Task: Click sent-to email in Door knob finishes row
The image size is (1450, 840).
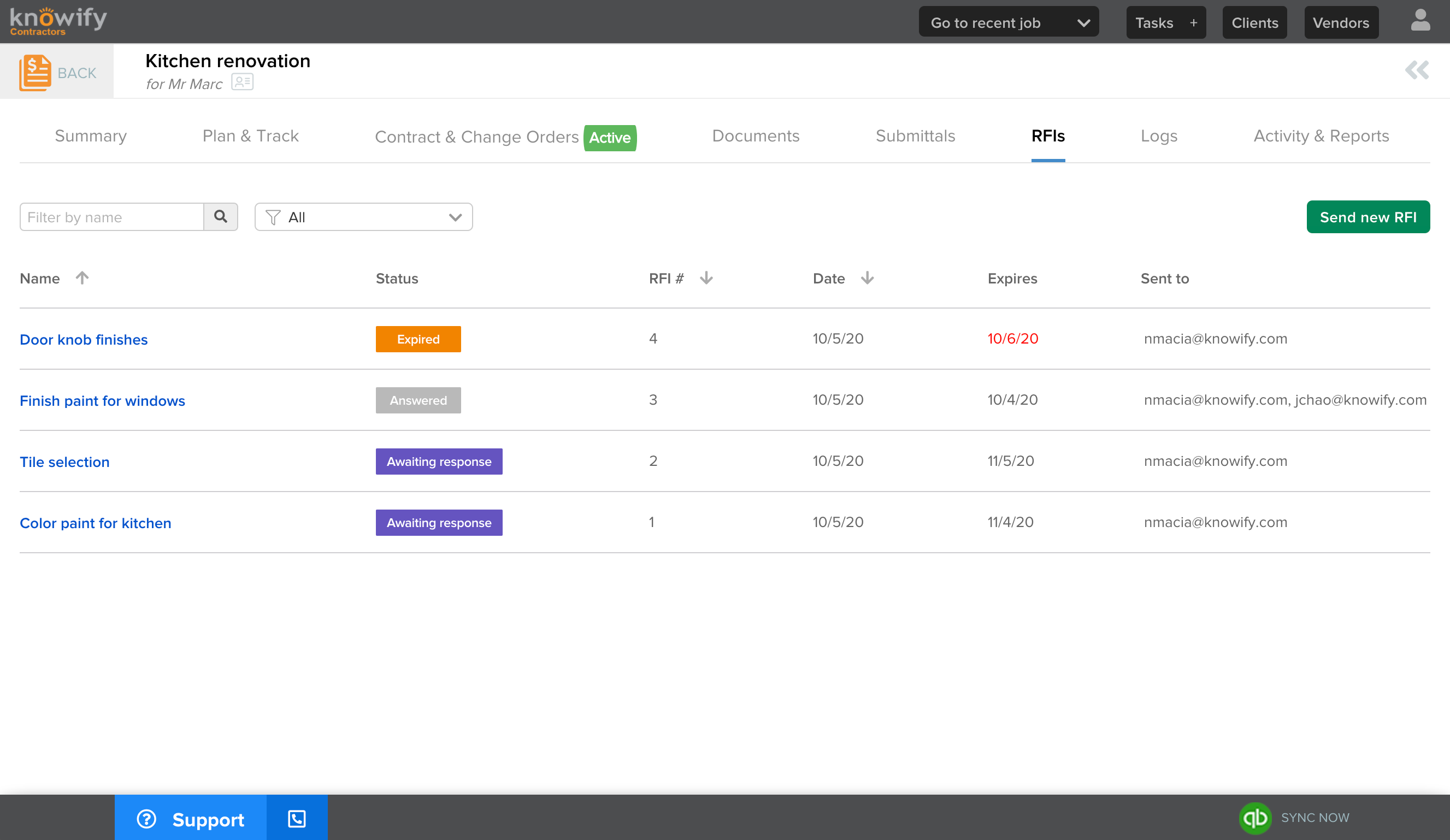Action: [x=1215, y=338]
